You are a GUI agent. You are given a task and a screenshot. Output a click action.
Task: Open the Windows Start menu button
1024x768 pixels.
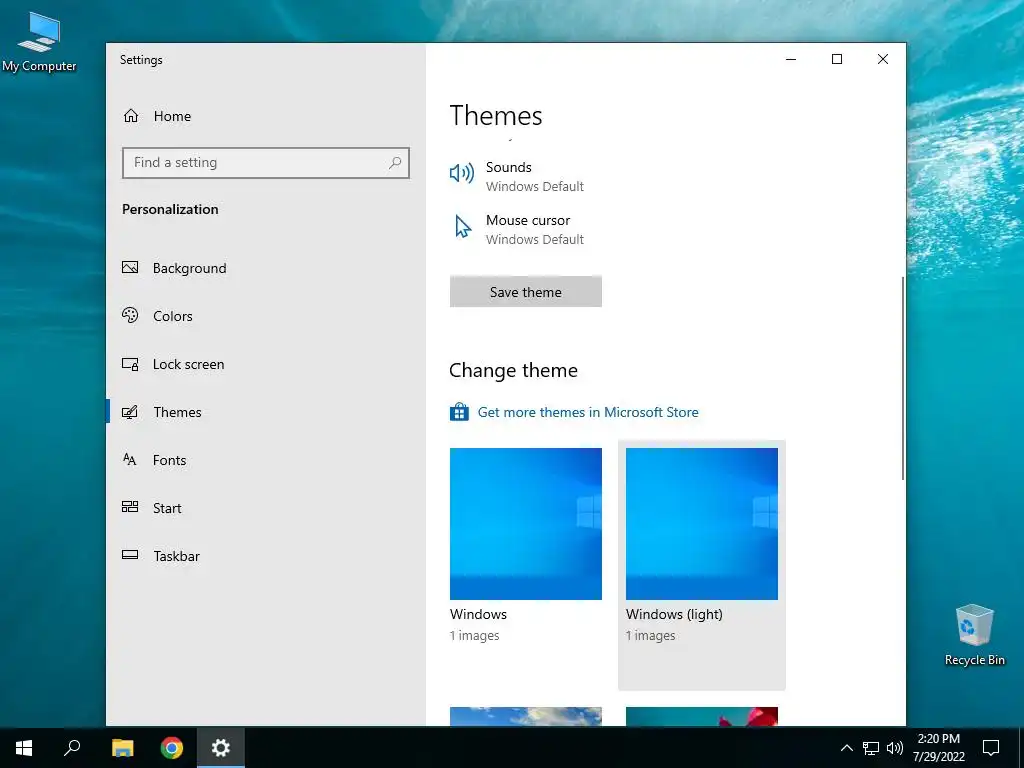[24, 748]
